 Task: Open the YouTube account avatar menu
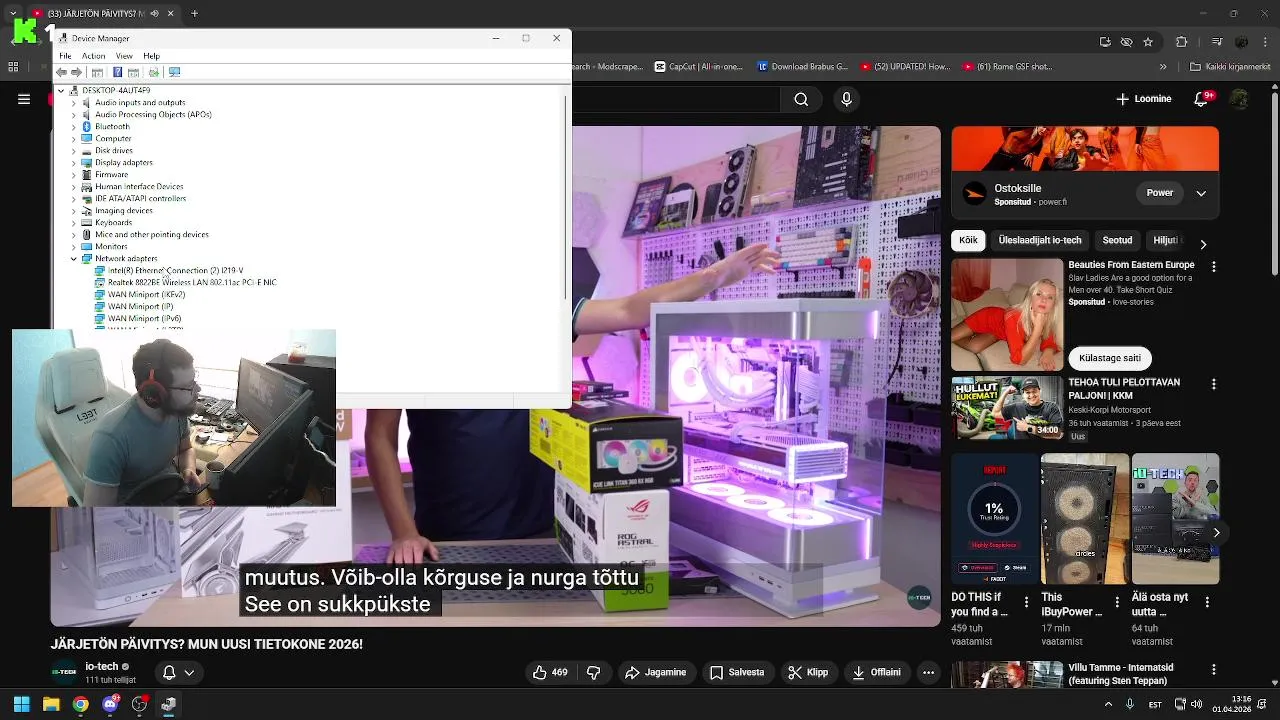pyautogui.click(x=1241, y=99)
